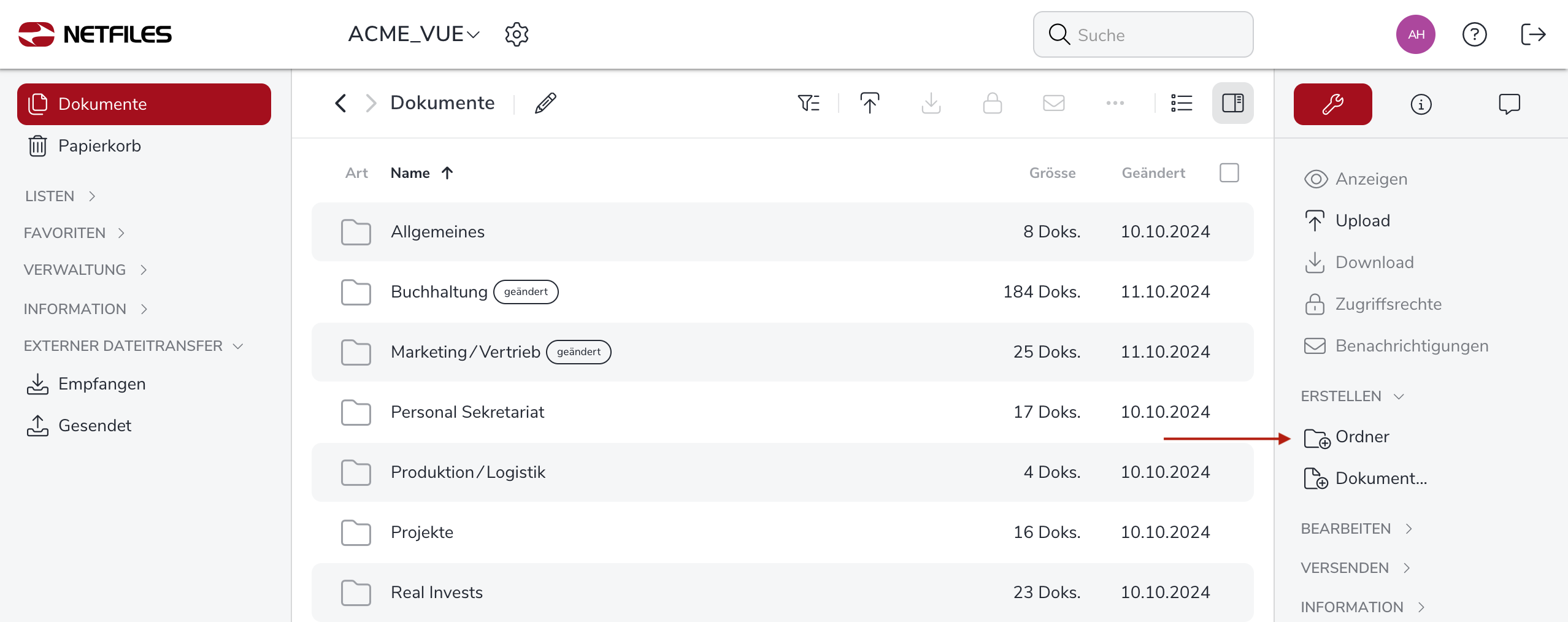Click the logout icon in the header
1568x622 pixels.
(1532, 34)
